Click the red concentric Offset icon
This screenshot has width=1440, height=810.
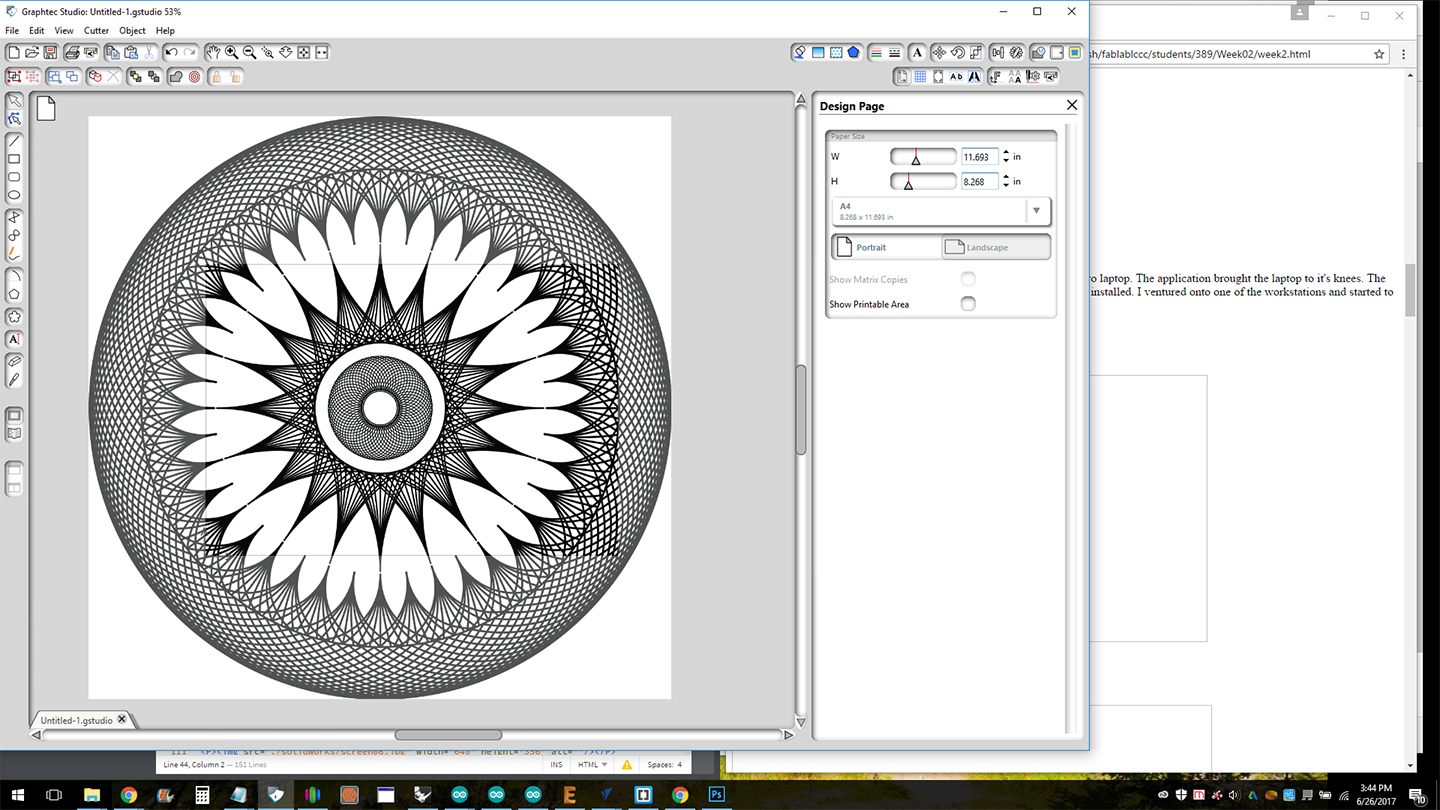coord(194,76)
